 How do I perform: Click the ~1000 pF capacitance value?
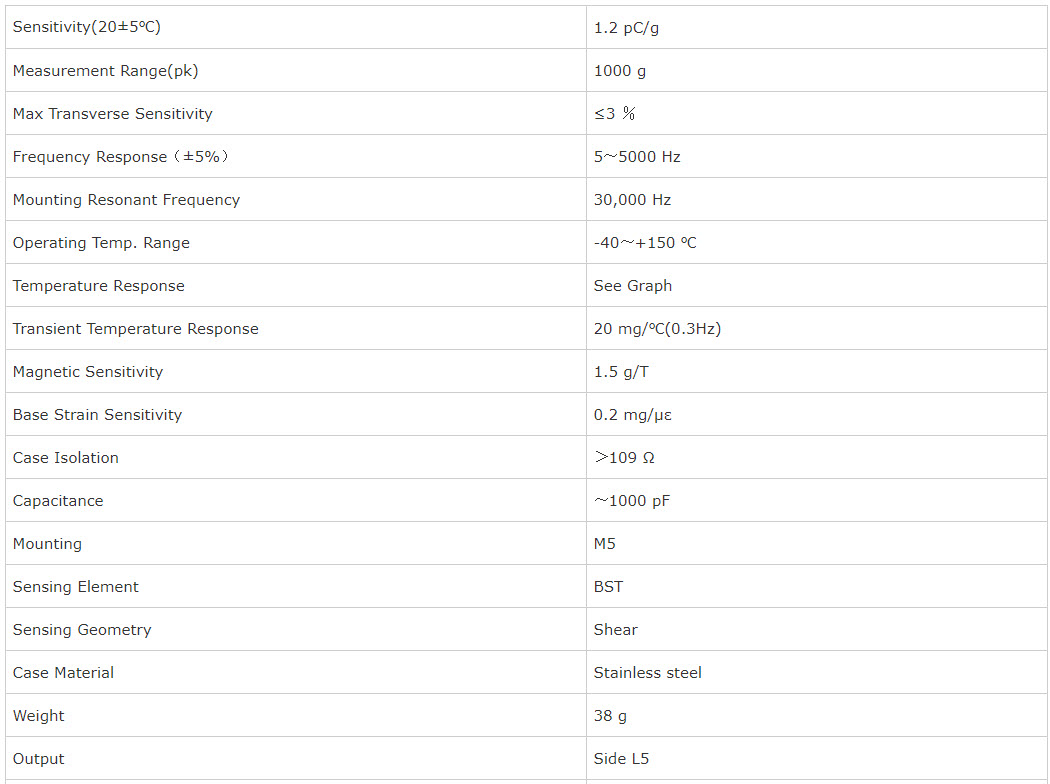[x=631, y=501]
